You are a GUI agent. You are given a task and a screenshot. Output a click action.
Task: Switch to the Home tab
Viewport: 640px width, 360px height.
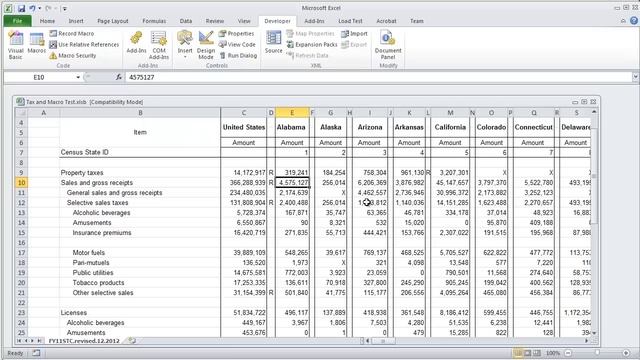point(47,21)
